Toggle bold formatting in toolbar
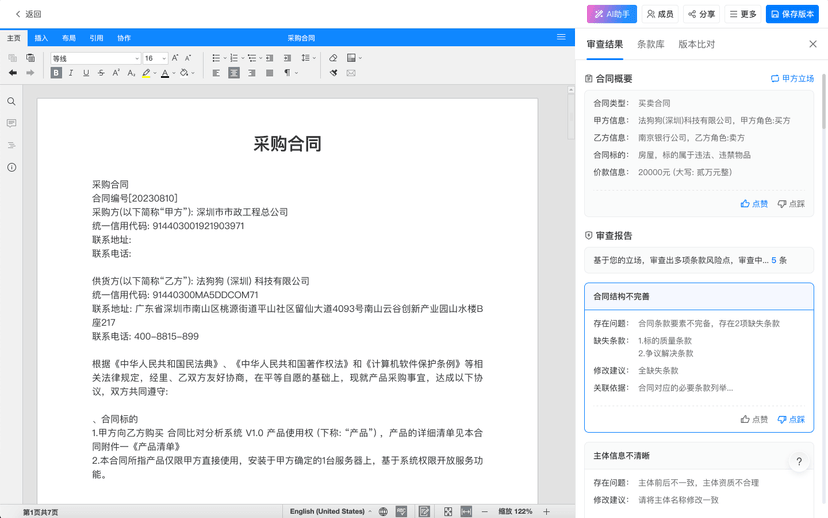 coord(56,73)
